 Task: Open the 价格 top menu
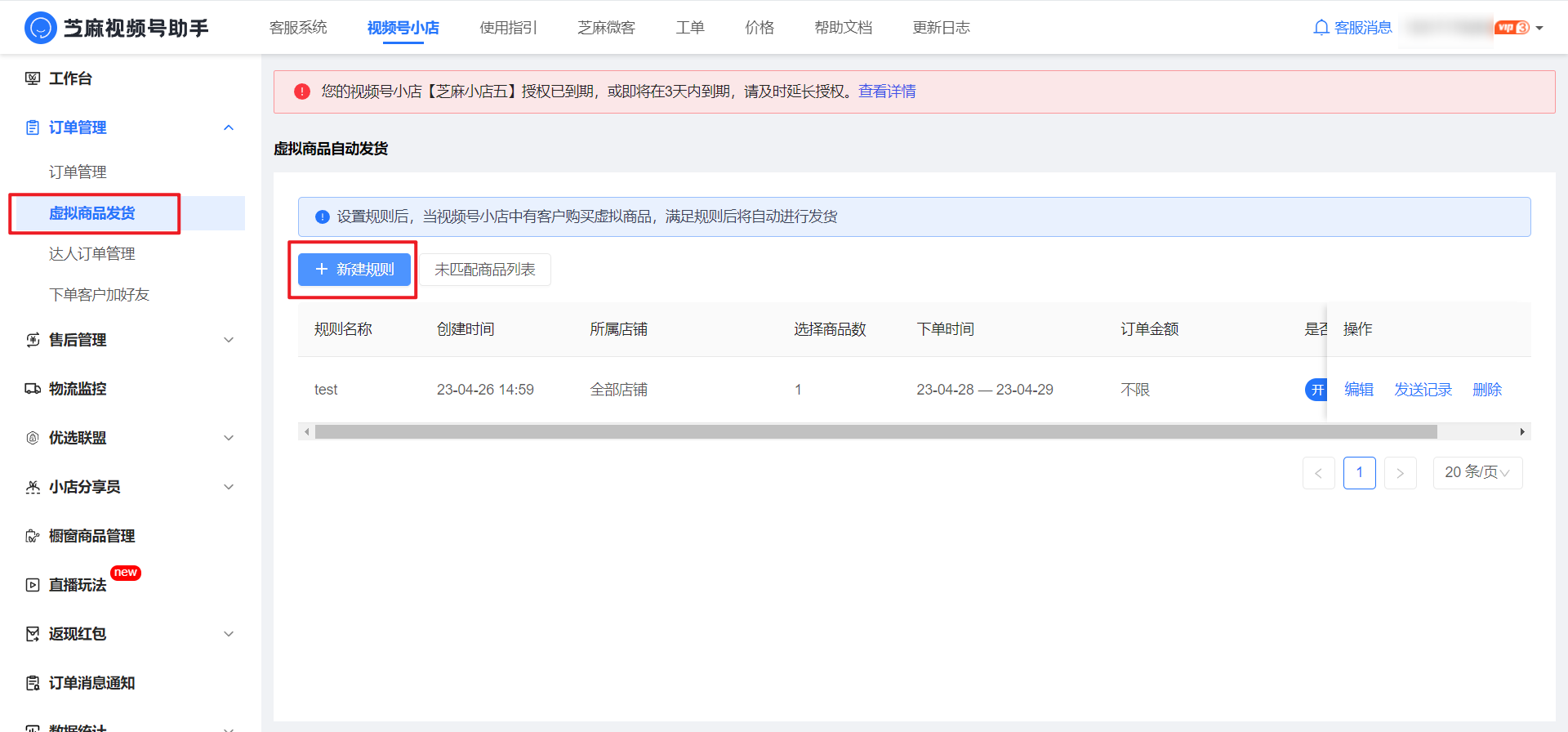(759, 28)
